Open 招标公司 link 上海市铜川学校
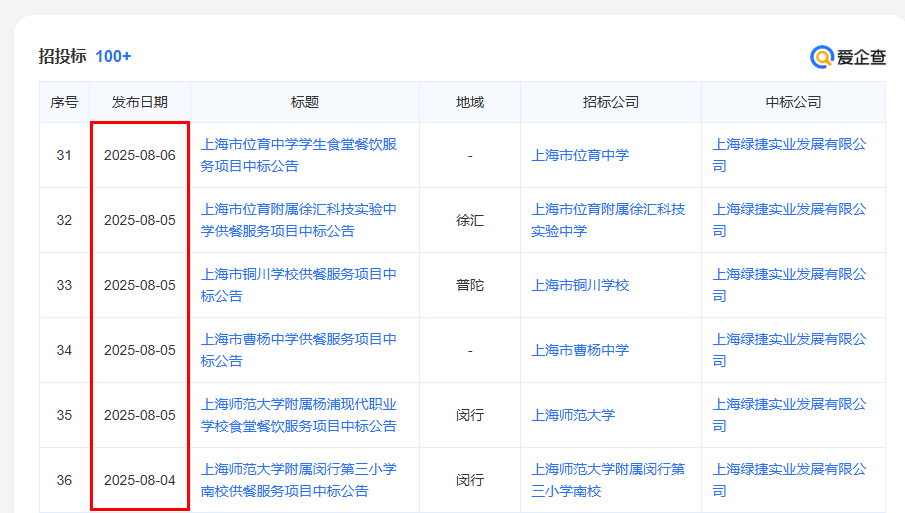The height and width of the screenshot is (513, 905). point(580,285)
